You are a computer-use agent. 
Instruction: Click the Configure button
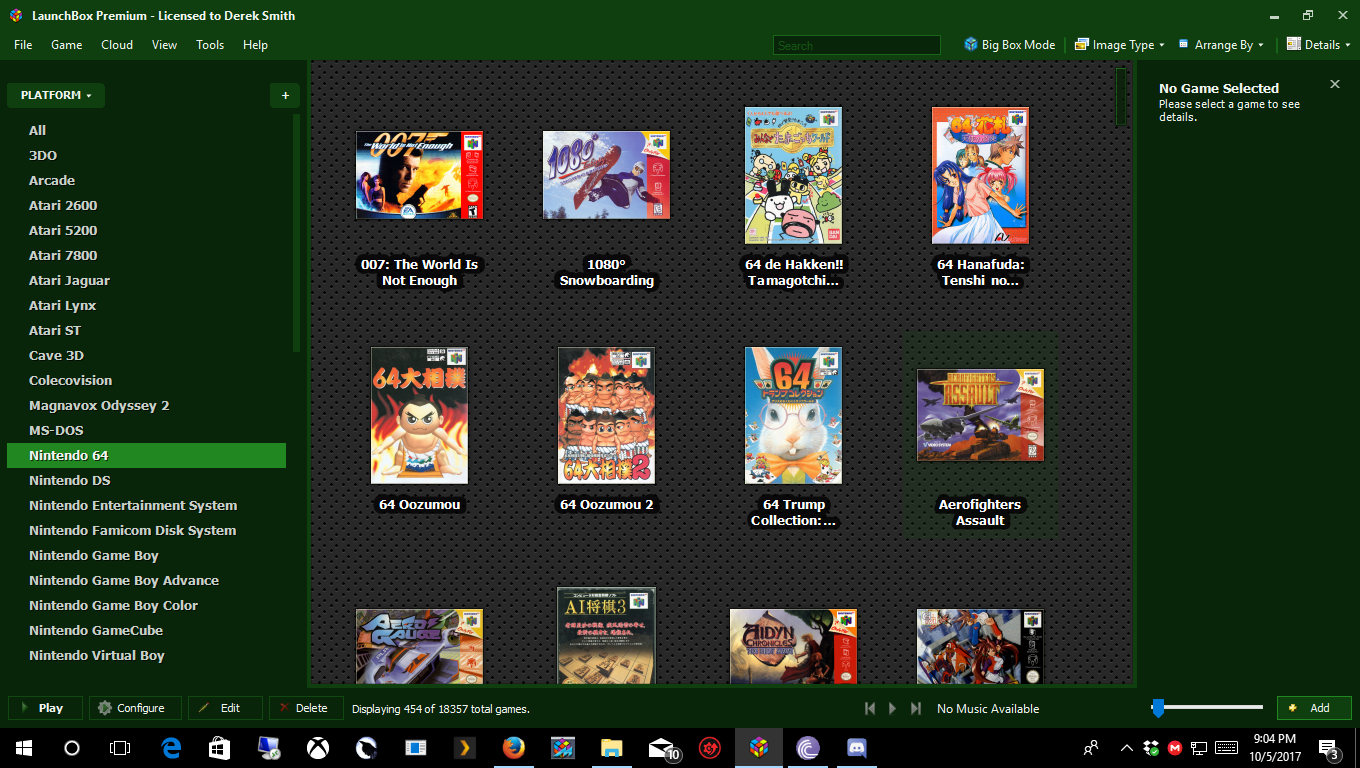135,708
